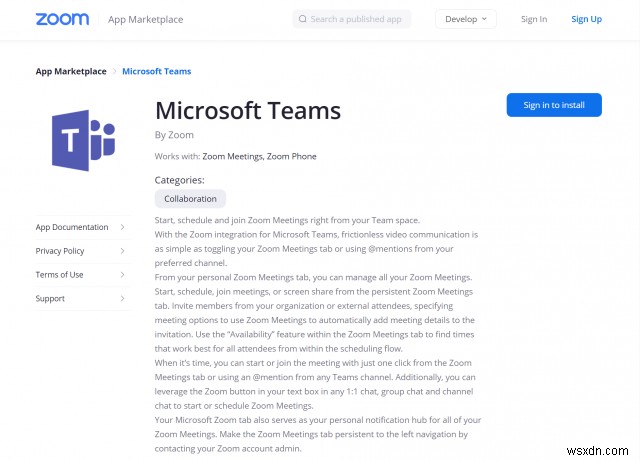
Task: Click the App Marketplace header title
Action: [x=145, y=19]
